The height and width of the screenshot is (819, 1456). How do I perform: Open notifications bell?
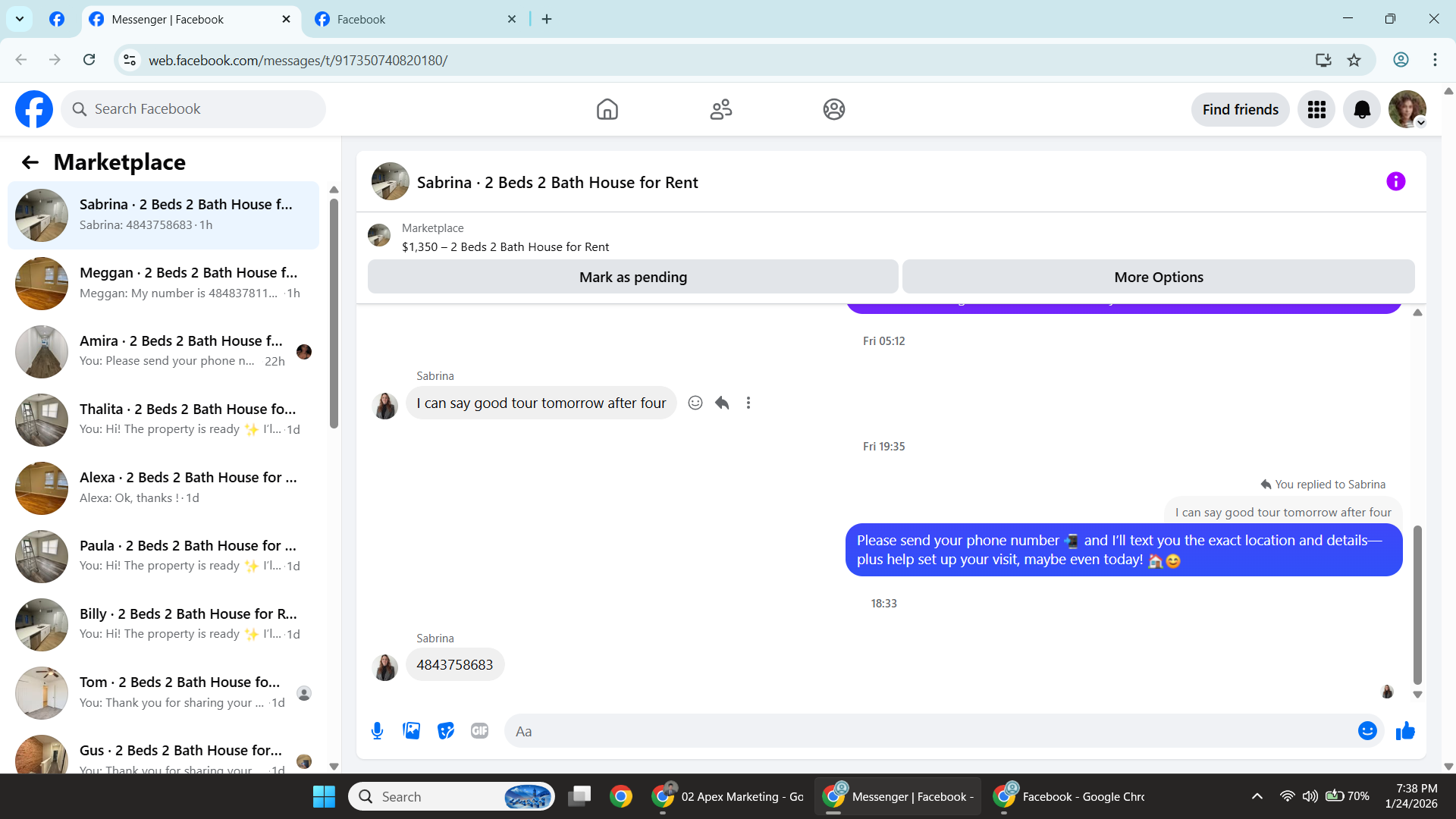click(x=1362, y=110)
